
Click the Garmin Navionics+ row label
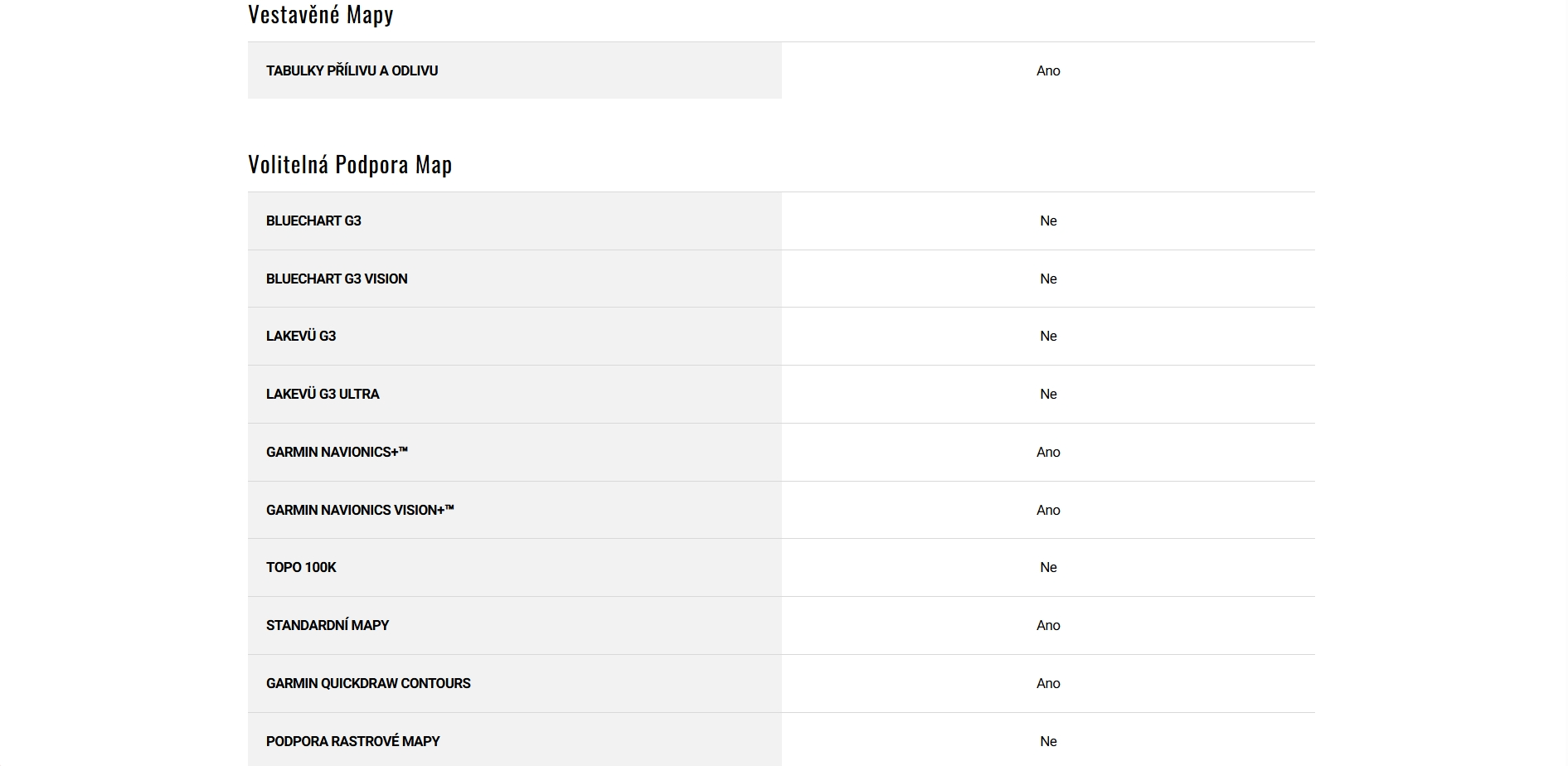tap(337, 452)
